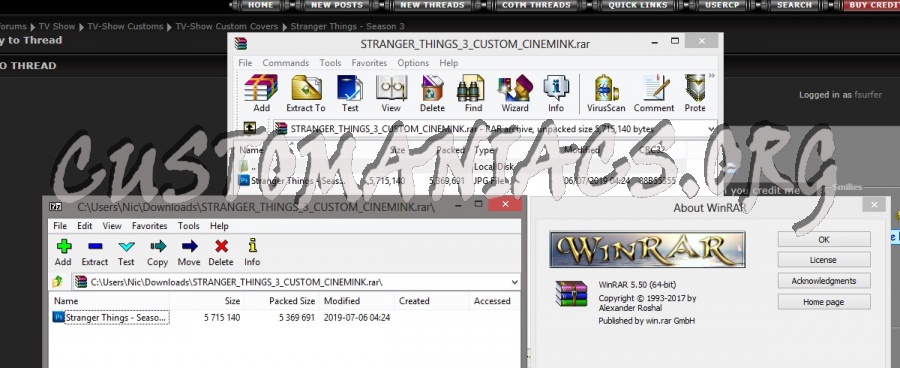Open the Commands menu in WinRAR
900x368 pixels.
coord(286,63)
